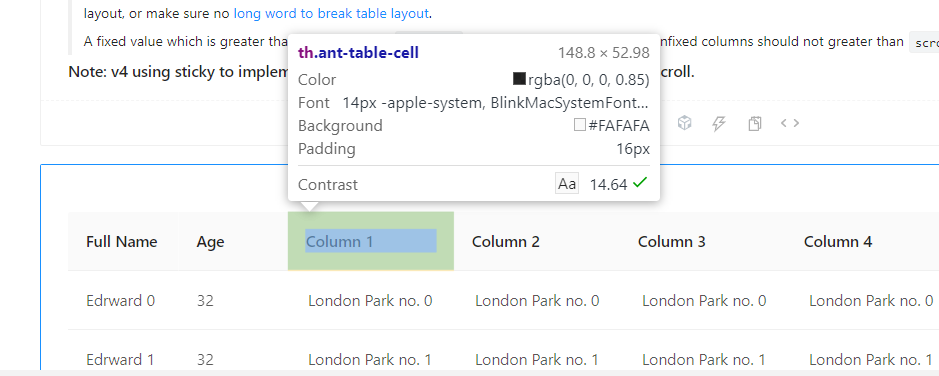
Task: Click London Park no. 1 under Column 4
Action: [871, 360]
